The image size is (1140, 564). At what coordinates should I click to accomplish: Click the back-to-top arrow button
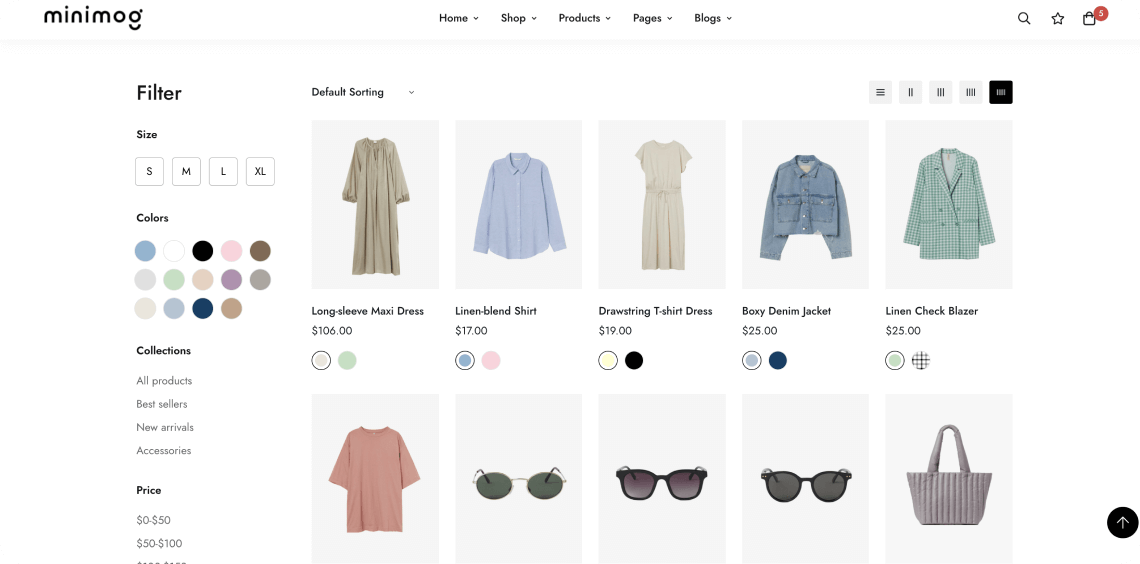tap(1122, 522)
